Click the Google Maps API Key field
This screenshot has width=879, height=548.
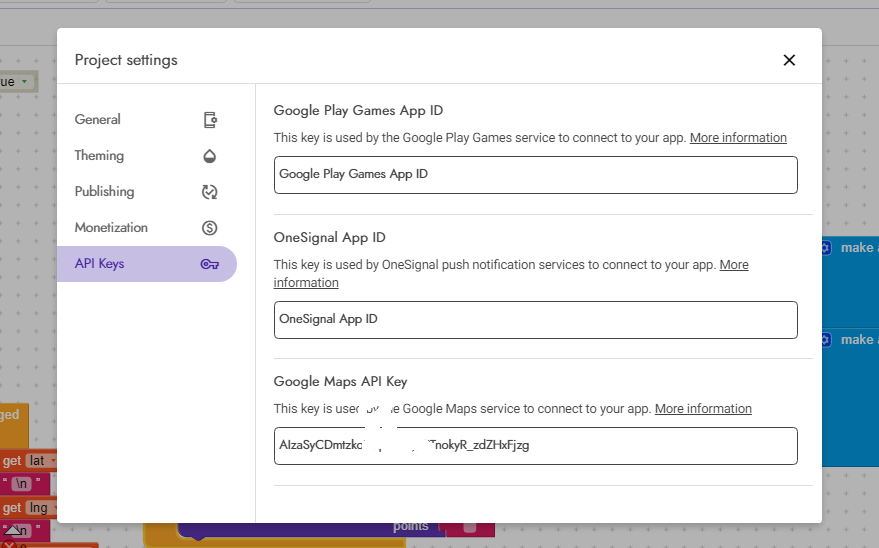(x=535, y=446)
